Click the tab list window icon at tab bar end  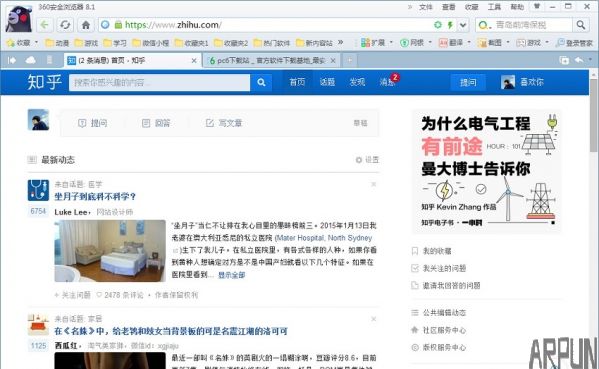[x=564, y=60]
